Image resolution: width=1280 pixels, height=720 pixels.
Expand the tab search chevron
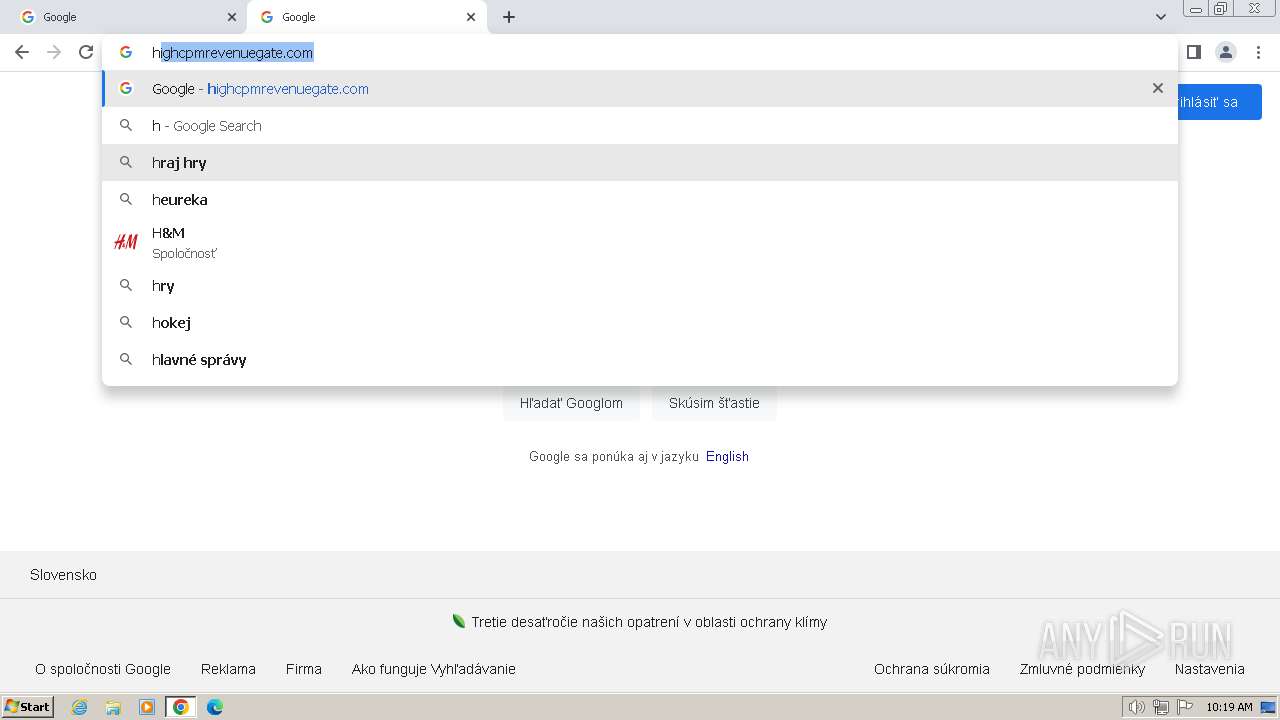click(x=1161, y=17)
